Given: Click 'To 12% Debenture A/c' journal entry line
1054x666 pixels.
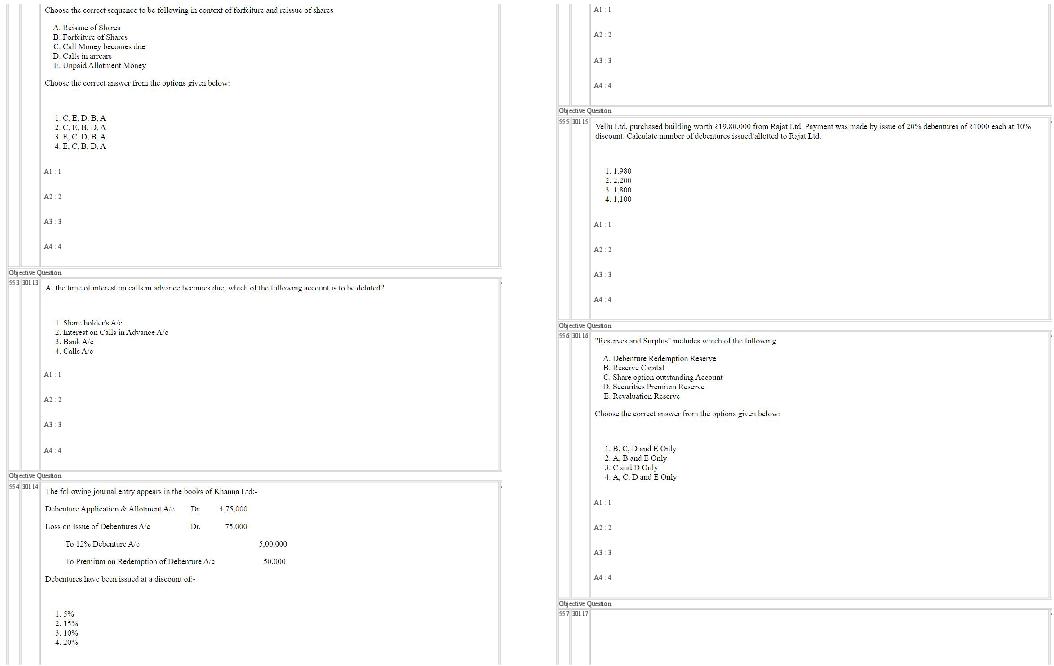Looking at the screenshot, I should click(x=102, y=544).
